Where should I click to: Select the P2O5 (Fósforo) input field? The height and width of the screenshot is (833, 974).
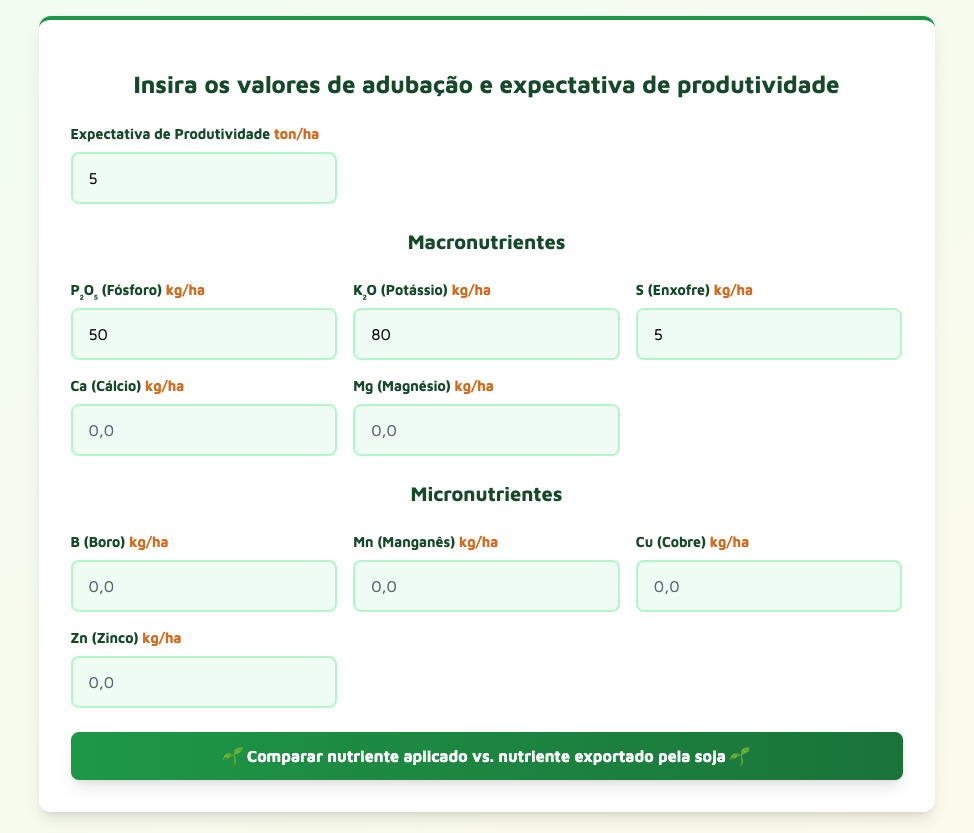[204, 334]
